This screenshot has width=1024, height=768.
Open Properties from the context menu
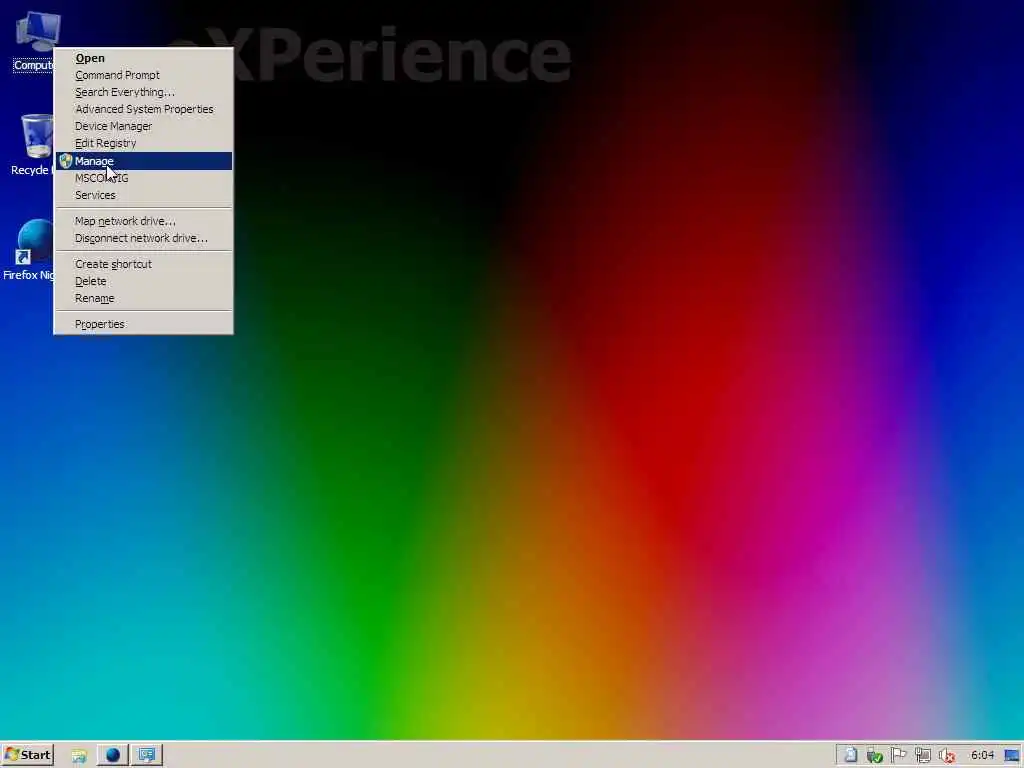click(143, 324)
